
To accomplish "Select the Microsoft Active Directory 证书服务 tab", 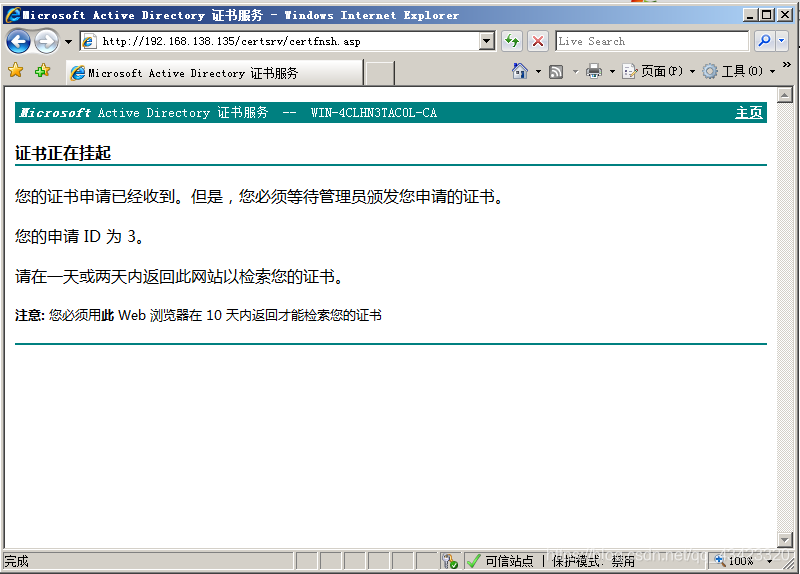I will (x=214, y=73).
